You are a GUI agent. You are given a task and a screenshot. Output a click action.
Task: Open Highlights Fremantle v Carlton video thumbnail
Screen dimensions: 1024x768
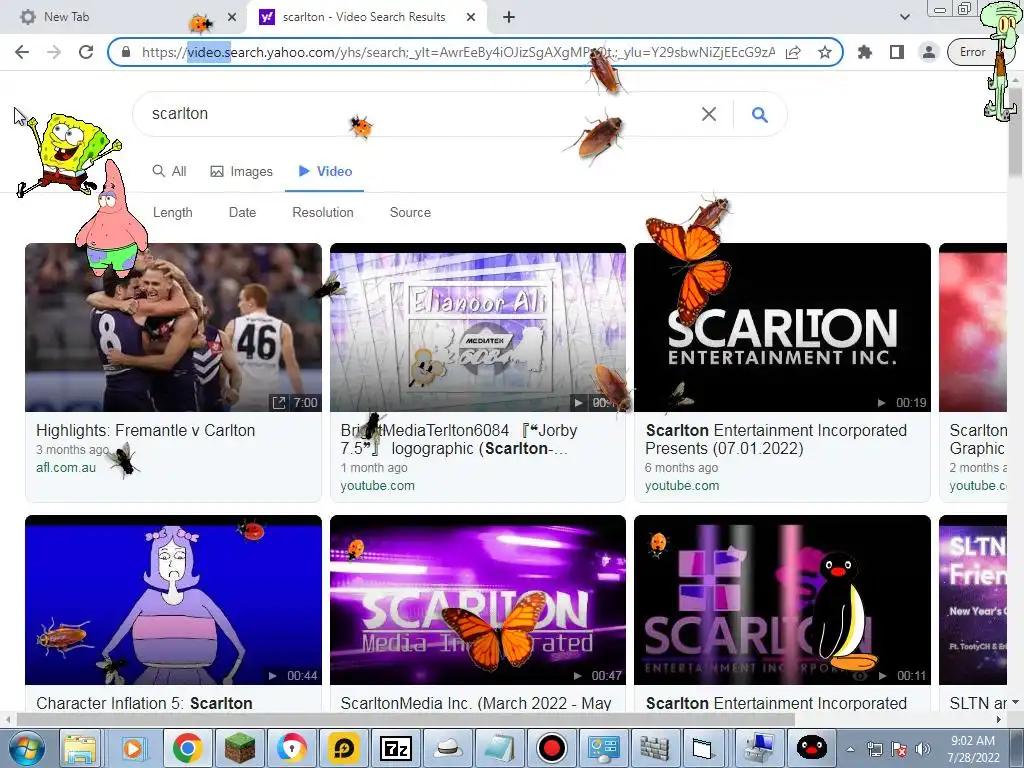pos(173,327)
